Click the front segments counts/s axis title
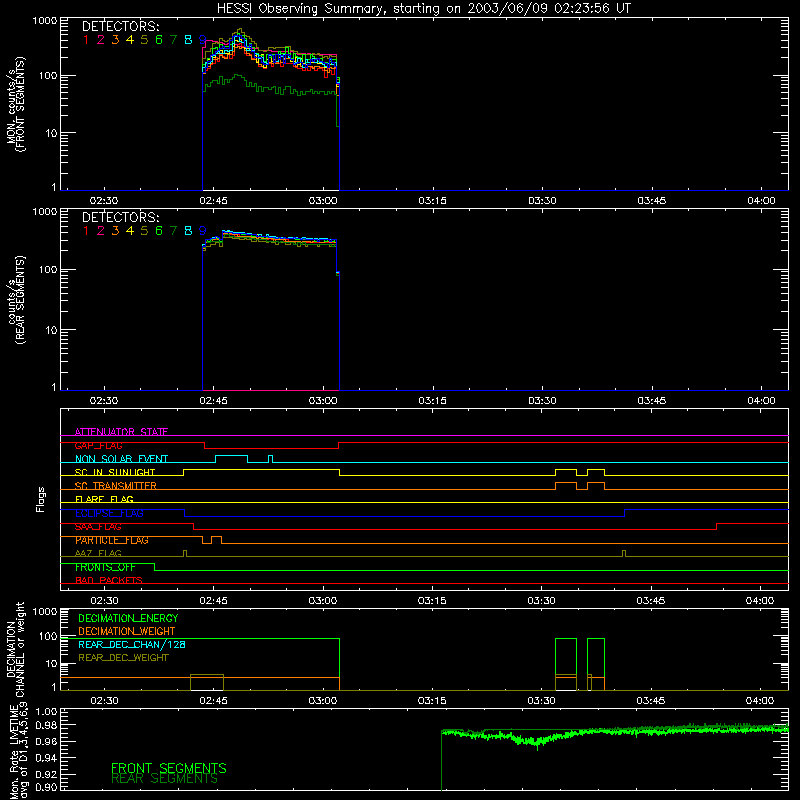Viewport: 800px width, 800px height. coord(15,104)
